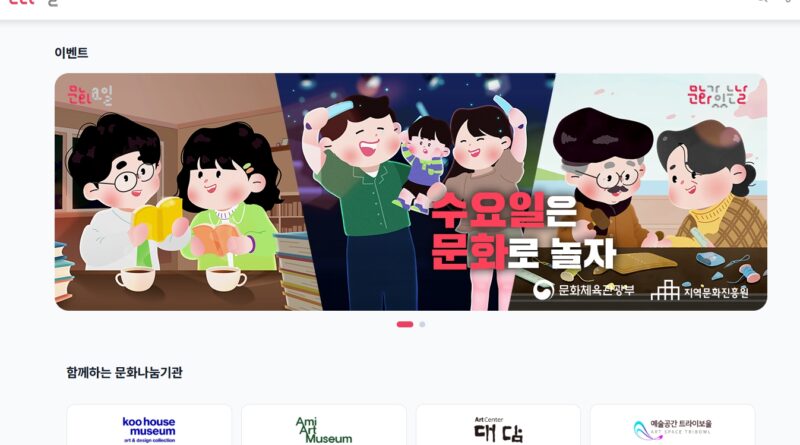Click the family waving light sticks illustration
Screen dimensions: 800x445
[x=408, y=199]
